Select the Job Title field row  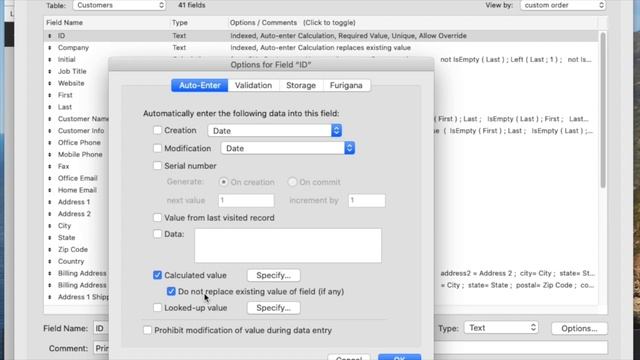pos(76,71)
